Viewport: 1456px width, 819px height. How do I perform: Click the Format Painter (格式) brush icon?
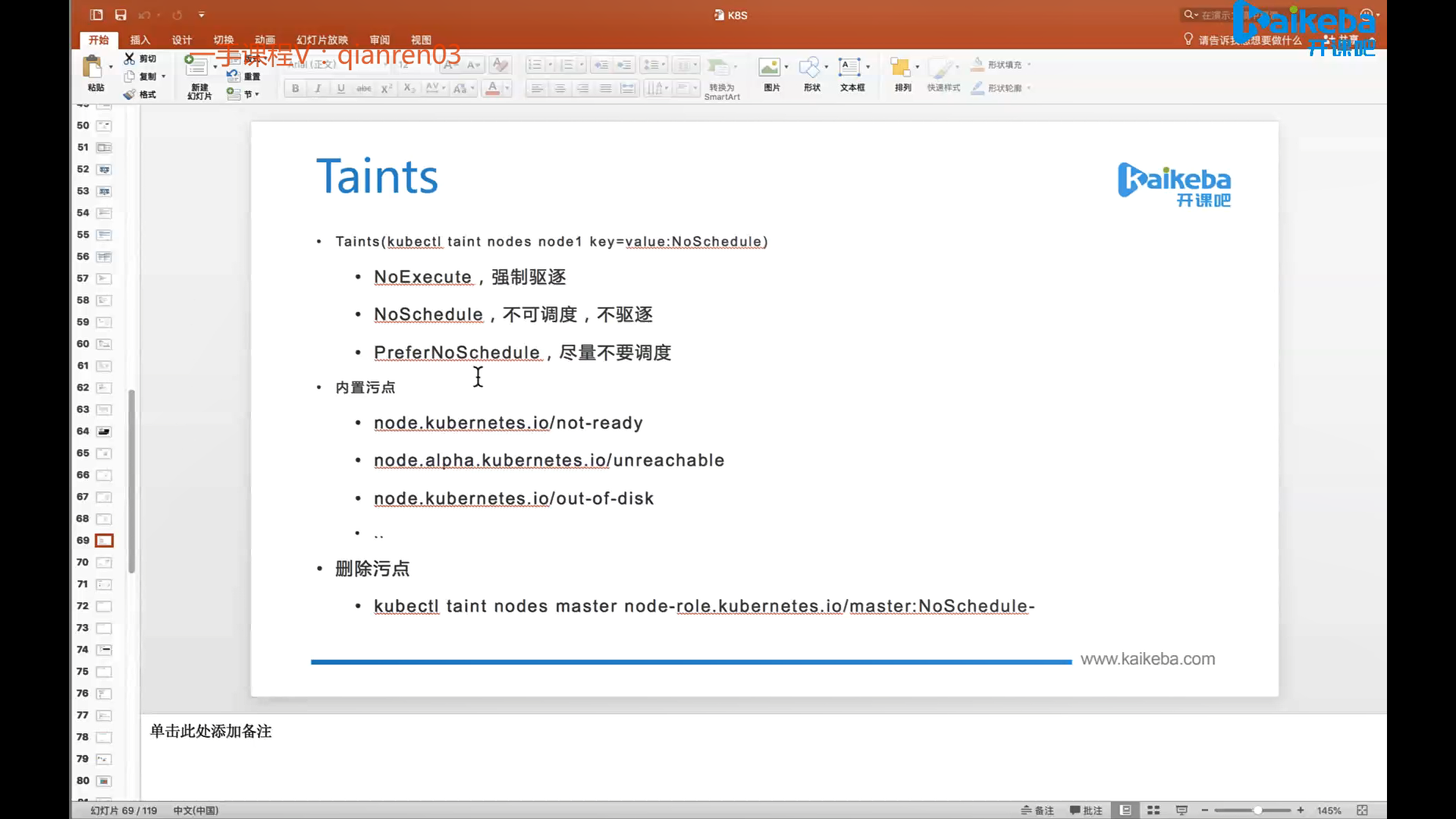pyautogui.click(x=130, y=94)
